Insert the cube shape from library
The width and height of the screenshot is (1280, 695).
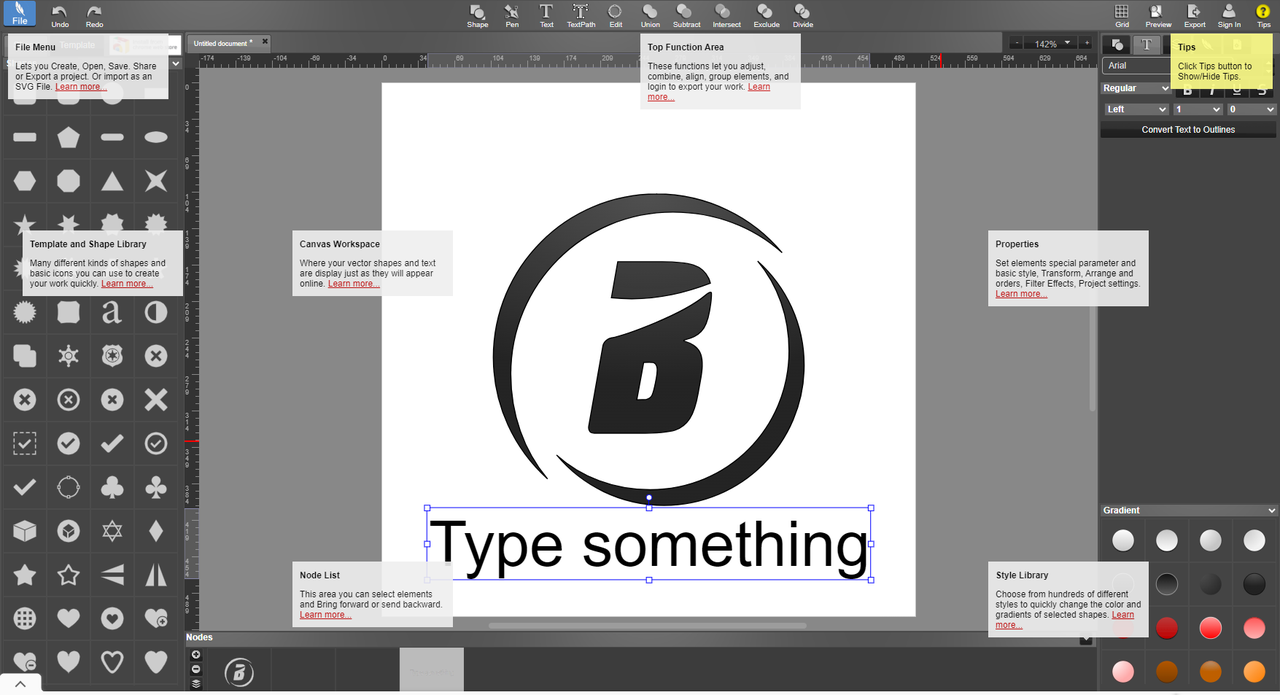coord(24,530)
